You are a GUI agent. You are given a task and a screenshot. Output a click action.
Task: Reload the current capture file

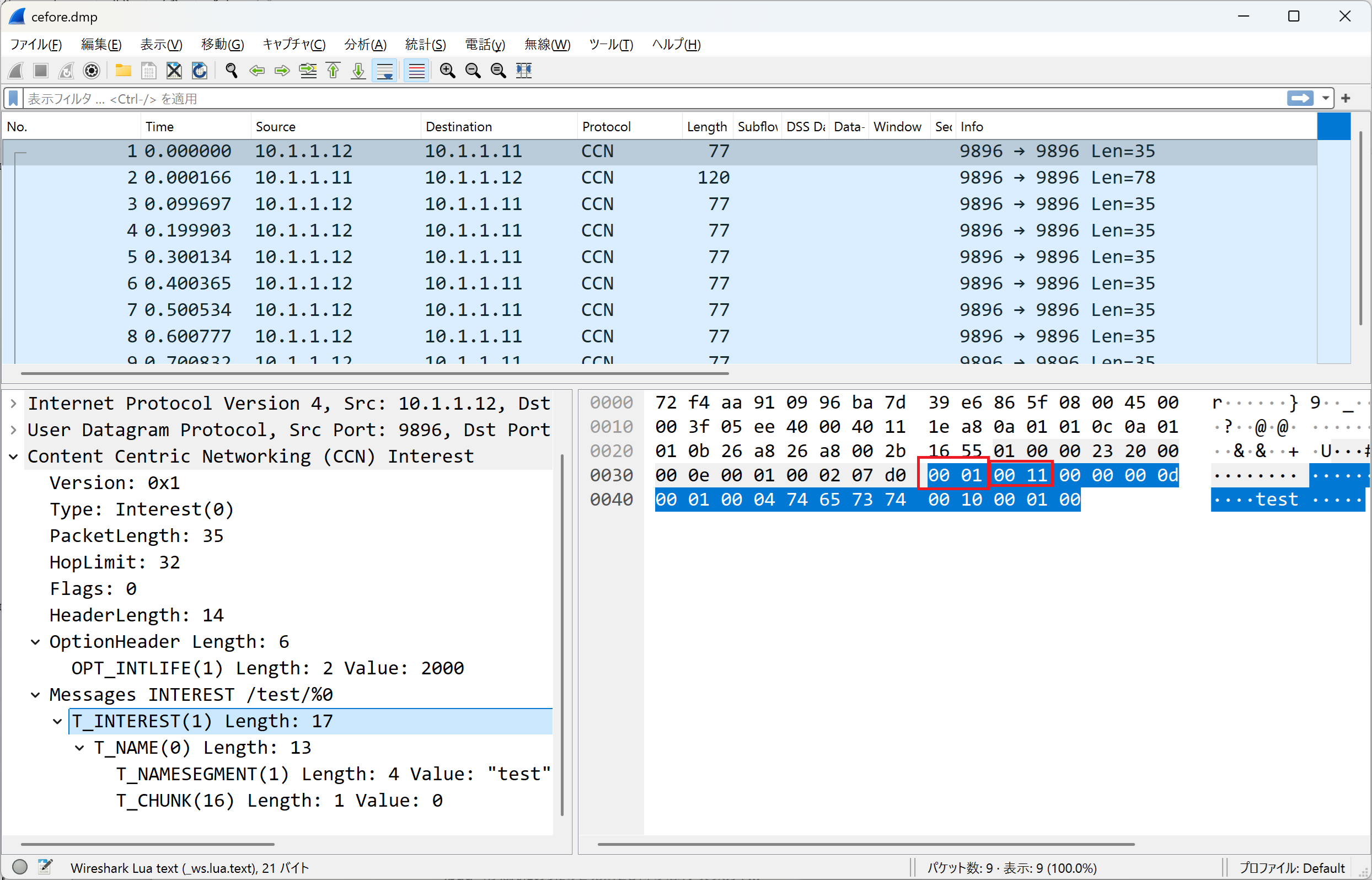[x=200, y=71]
